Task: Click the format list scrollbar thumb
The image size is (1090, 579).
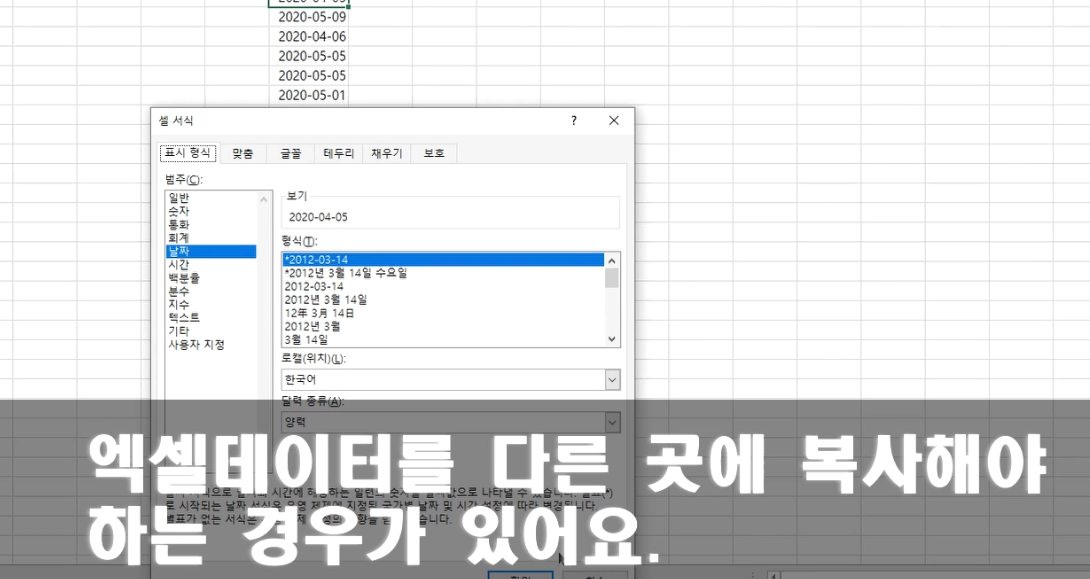Action: pos(612,277)
